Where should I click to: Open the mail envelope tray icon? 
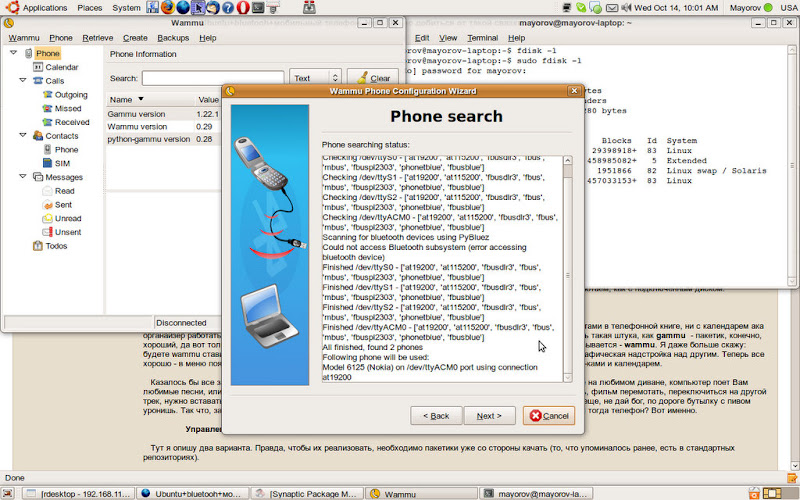pyautogui.click(x=612, y=8)
